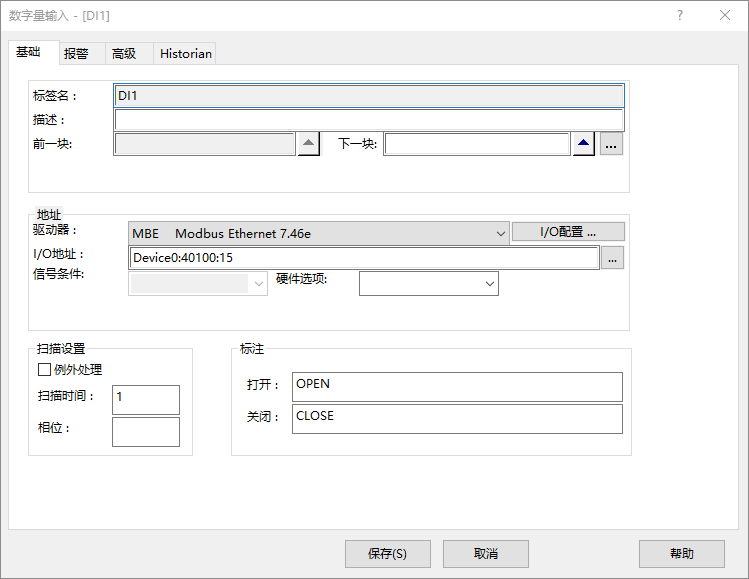Switch to the 报警 tab

pyautogui.click(x=82, y=54)
